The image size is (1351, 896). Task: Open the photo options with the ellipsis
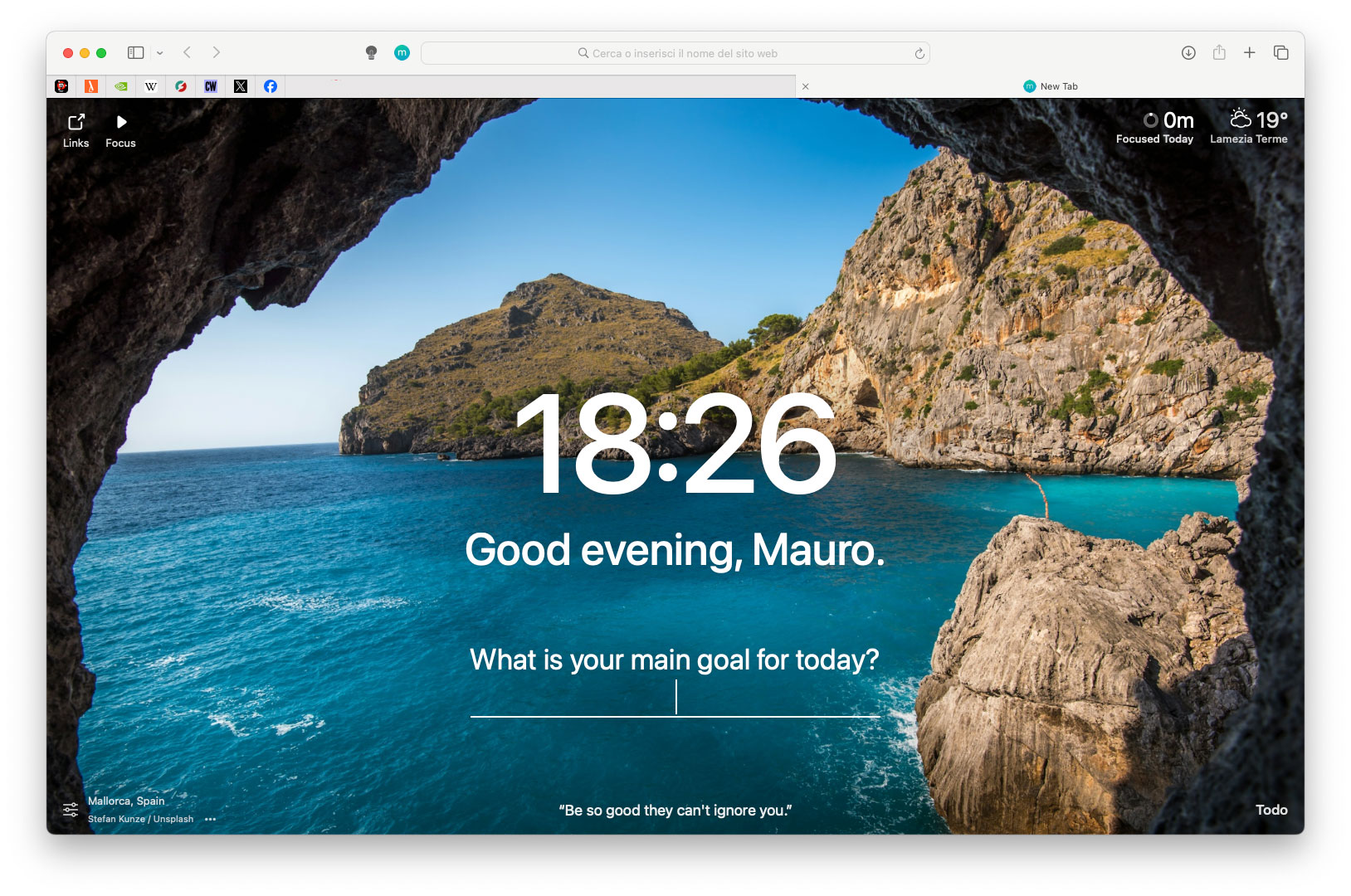[210, 819]
